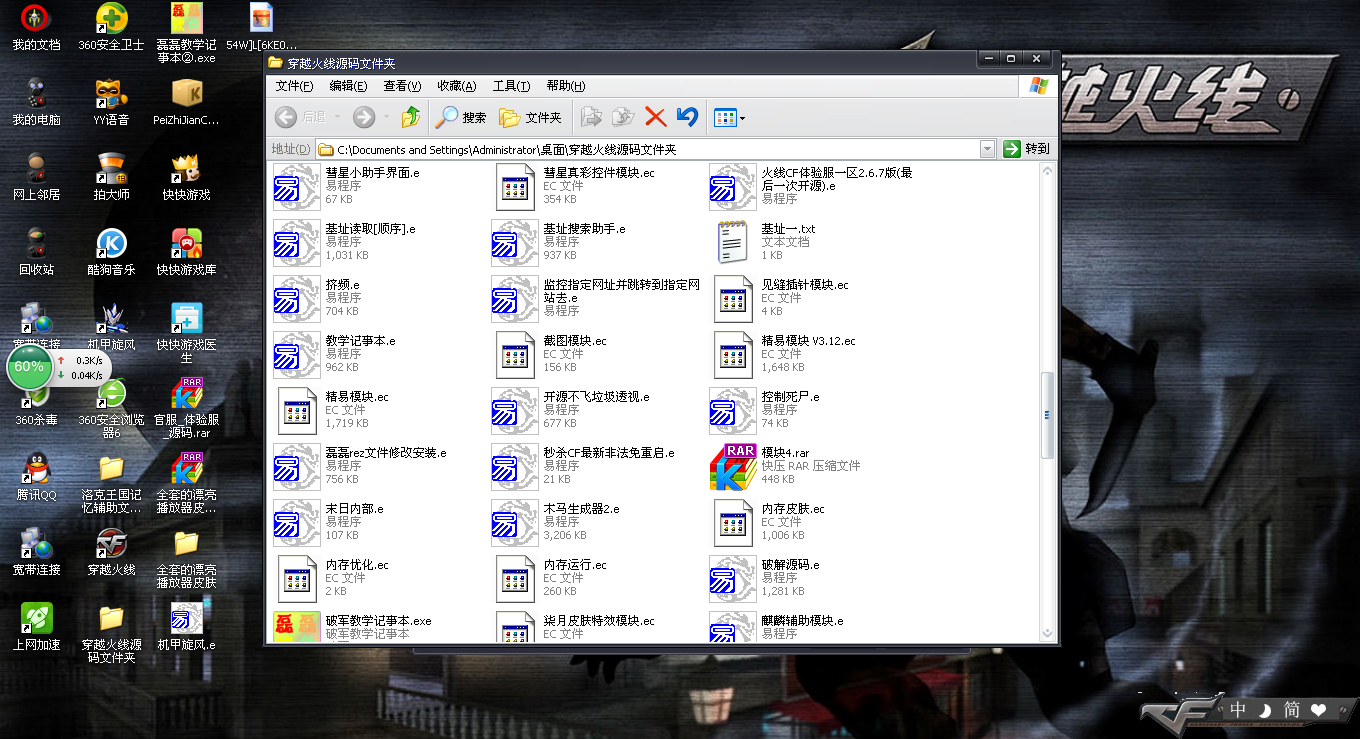Image resolution: width=1360 pixels, height=739 pixels.
Task: Select the 教学记事本.e file
Action: point(334,354)
